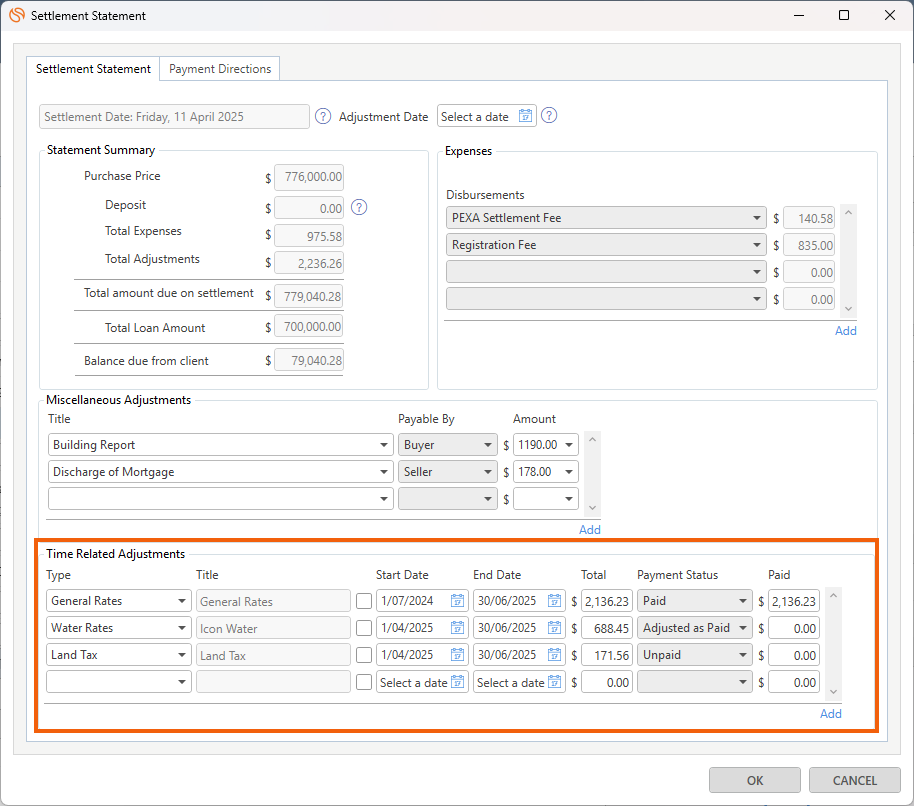
Task: Click Add link under Disbursements
Action: tap(845, 331)
